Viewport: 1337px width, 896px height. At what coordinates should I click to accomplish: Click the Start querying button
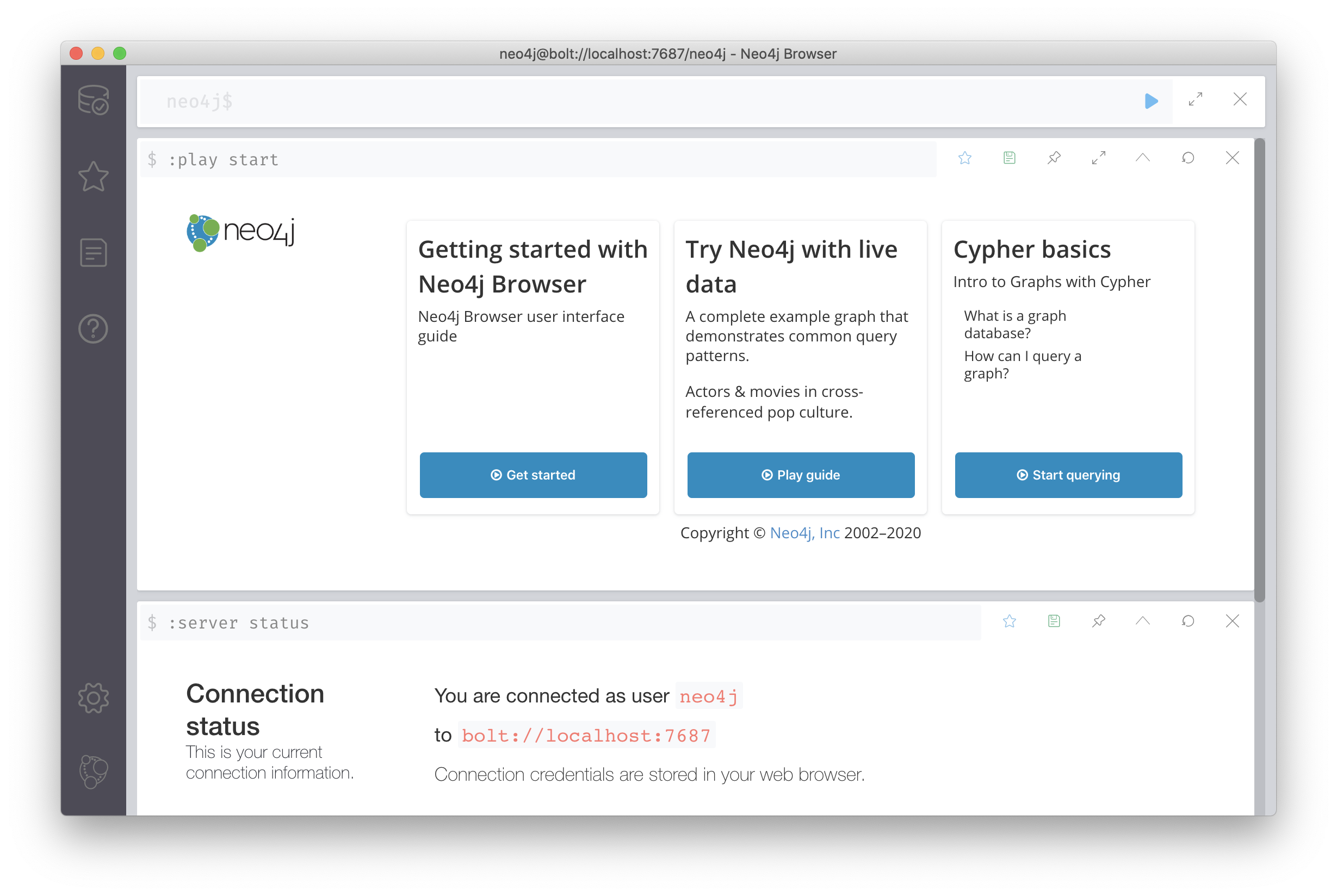pyautogui.click(x=1067, y=475)
